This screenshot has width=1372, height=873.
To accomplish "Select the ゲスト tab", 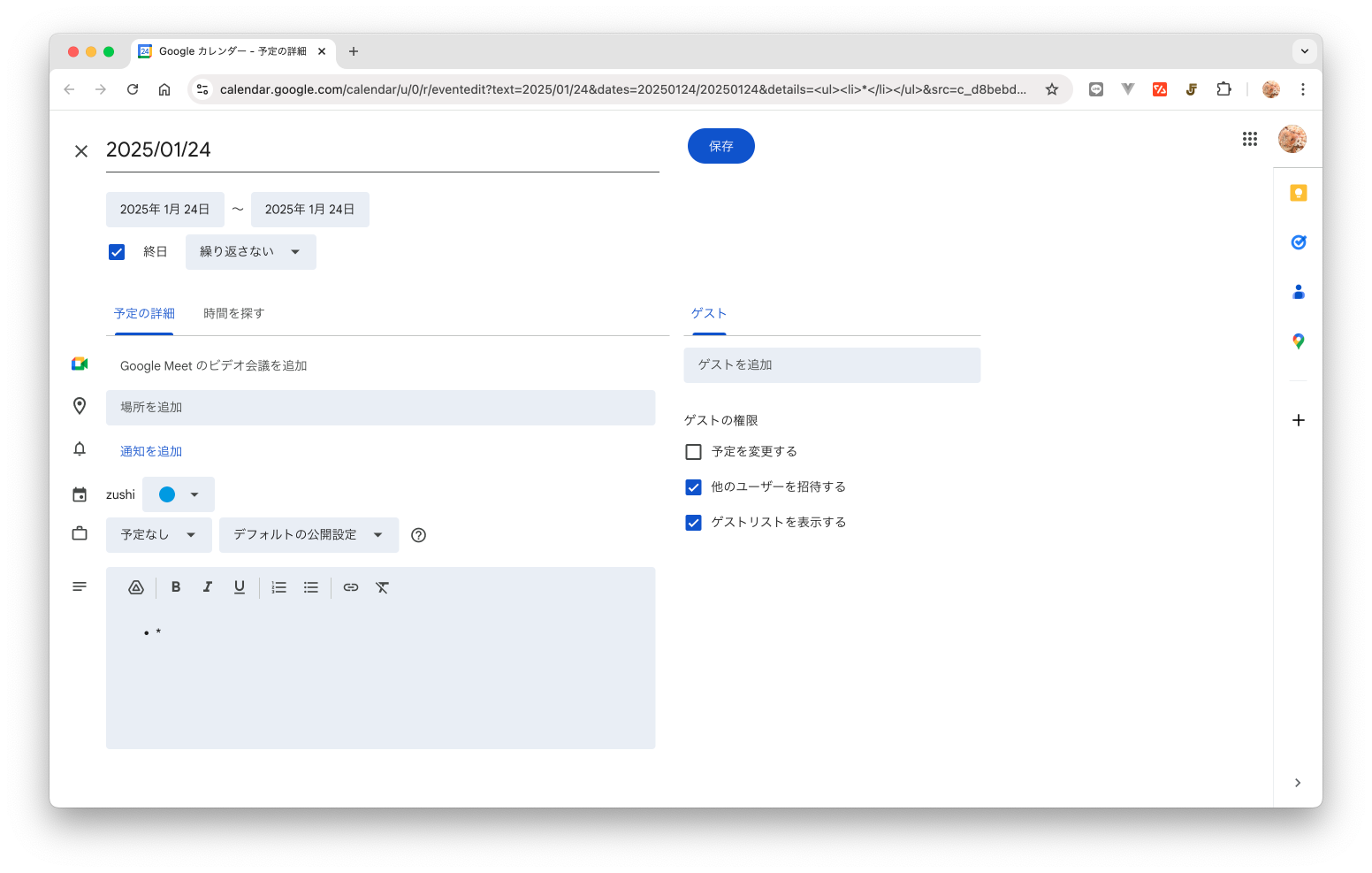I will pyautogui.click(x=709, y=313).
